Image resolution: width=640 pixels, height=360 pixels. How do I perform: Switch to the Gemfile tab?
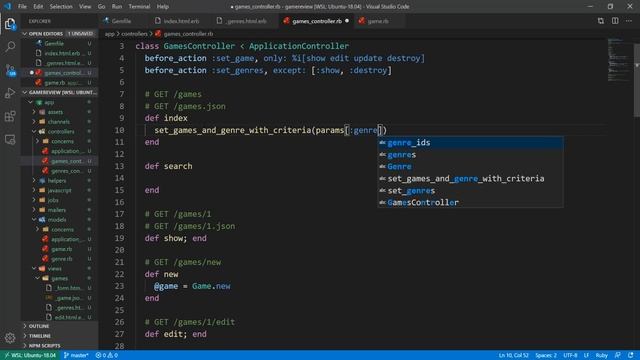121,21
